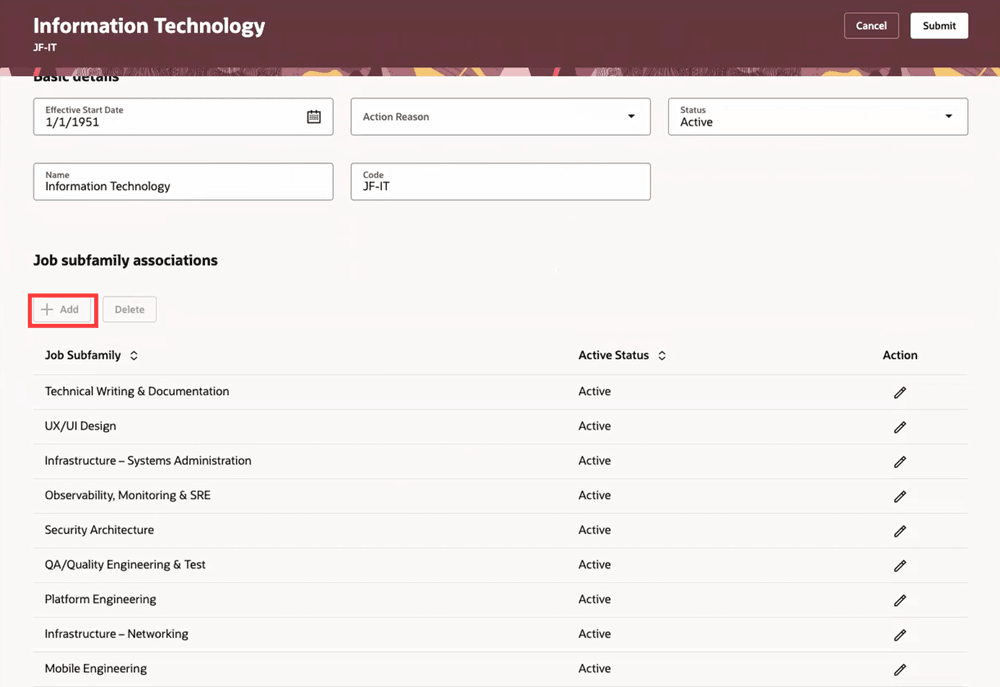Edit the Platform Engineering row
The width and height of the screenshot is (1000, 687).
click(x=900, y=600)
